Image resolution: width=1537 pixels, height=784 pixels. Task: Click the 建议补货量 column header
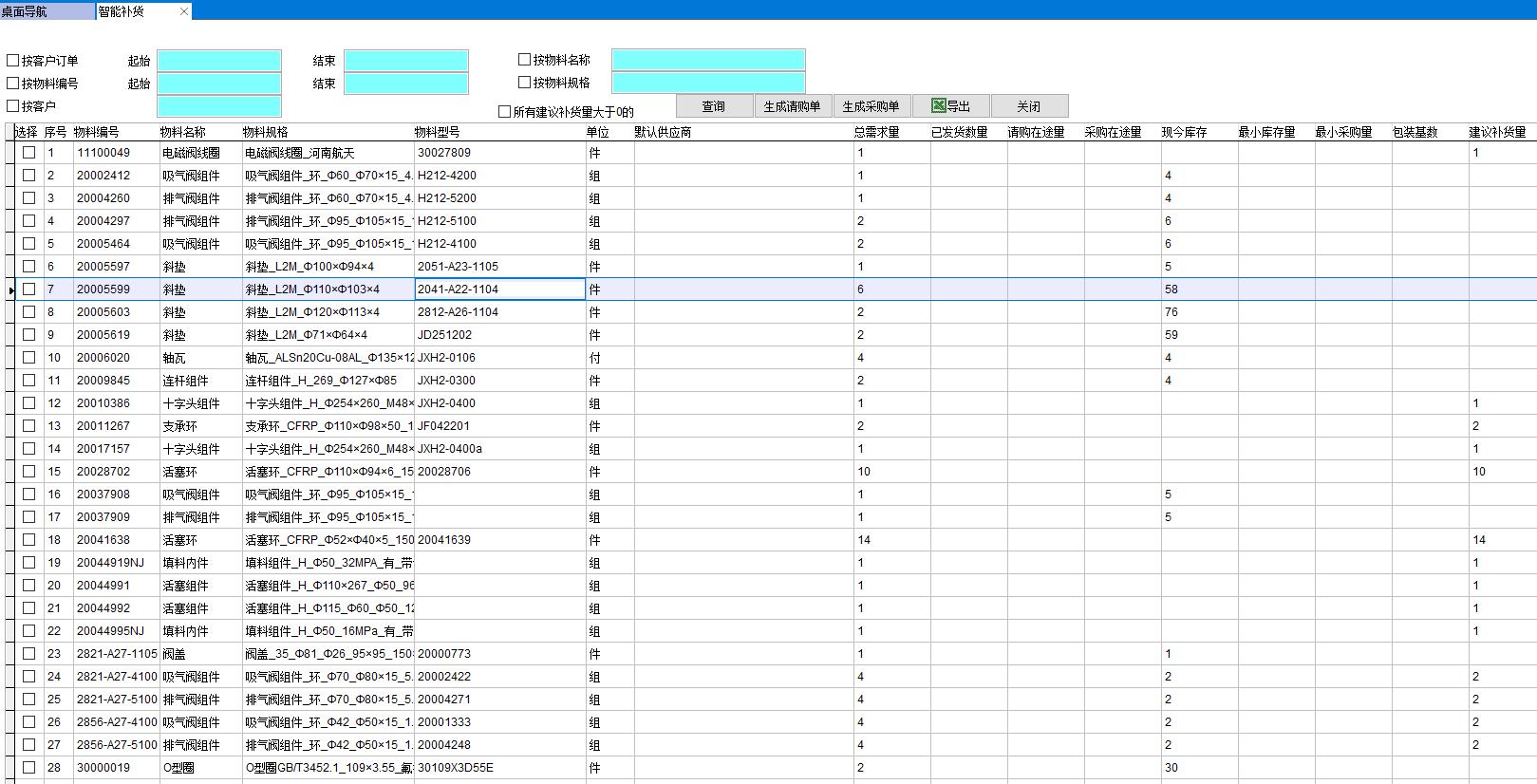click(1497, 133)
